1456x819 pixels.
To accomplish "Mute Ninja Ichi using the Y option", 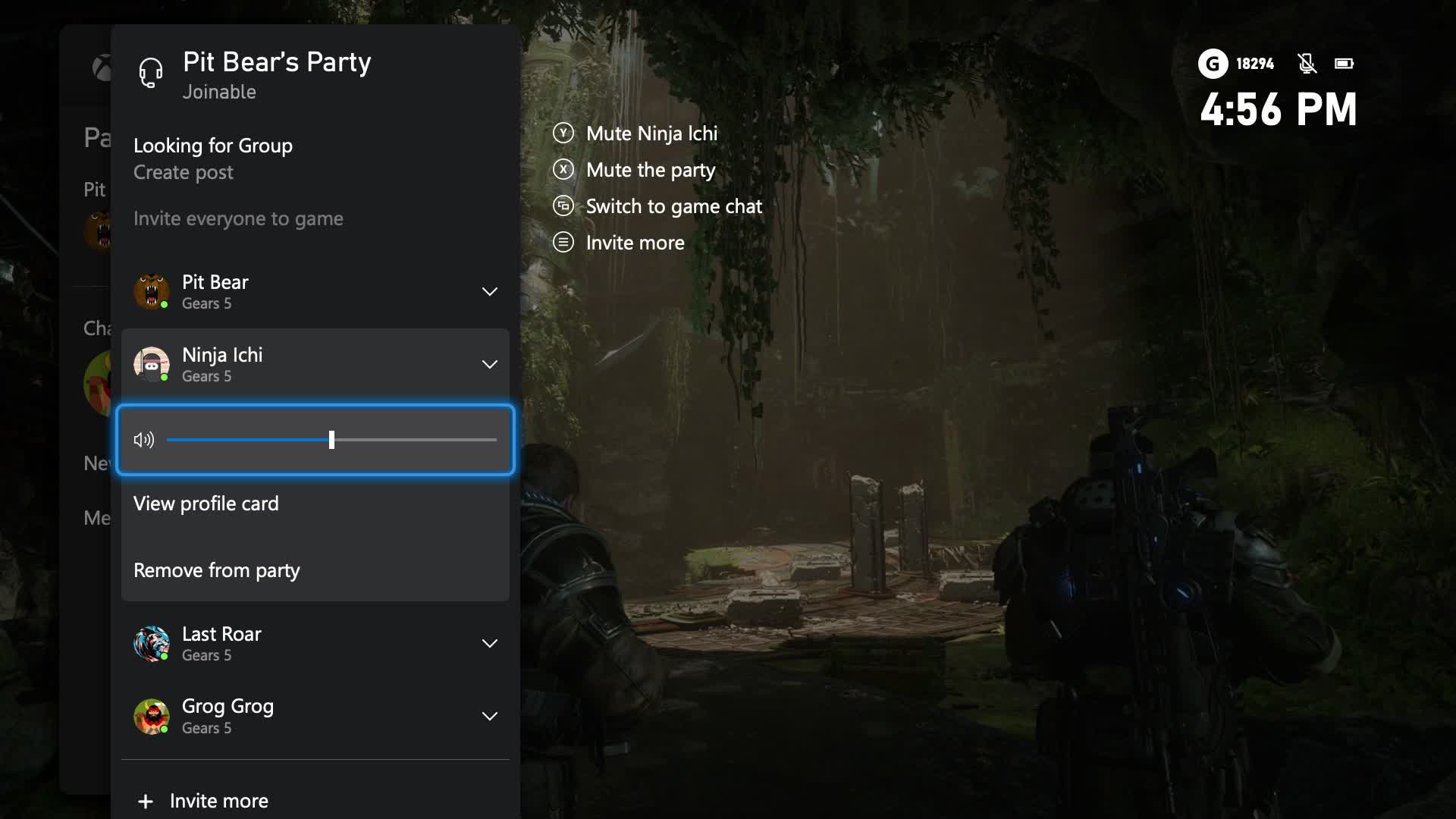I will [651, 133].
